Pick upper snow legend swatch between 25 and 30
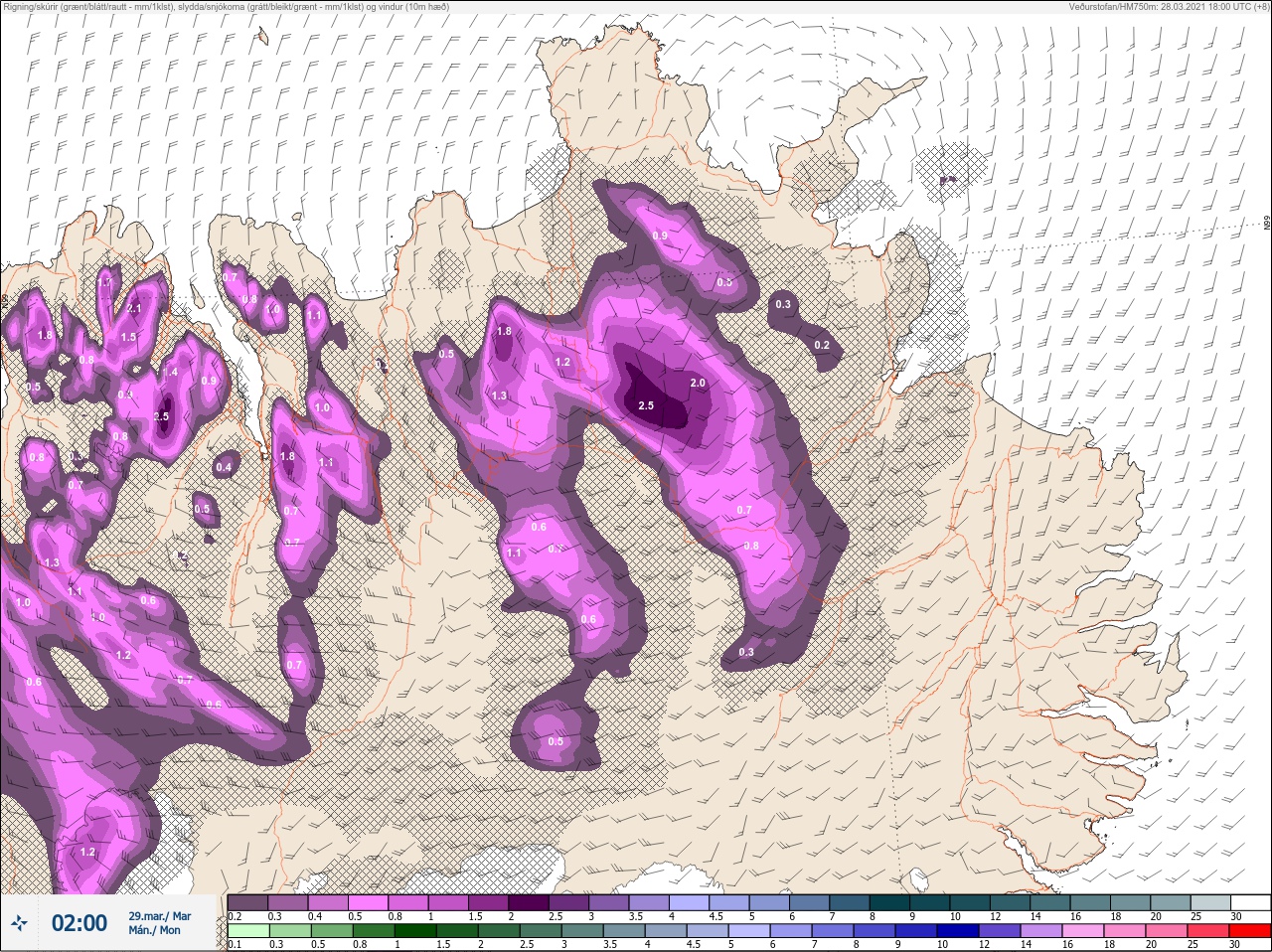The height and width of the screenshot is (952, 1272). [x=1210, y=902]
